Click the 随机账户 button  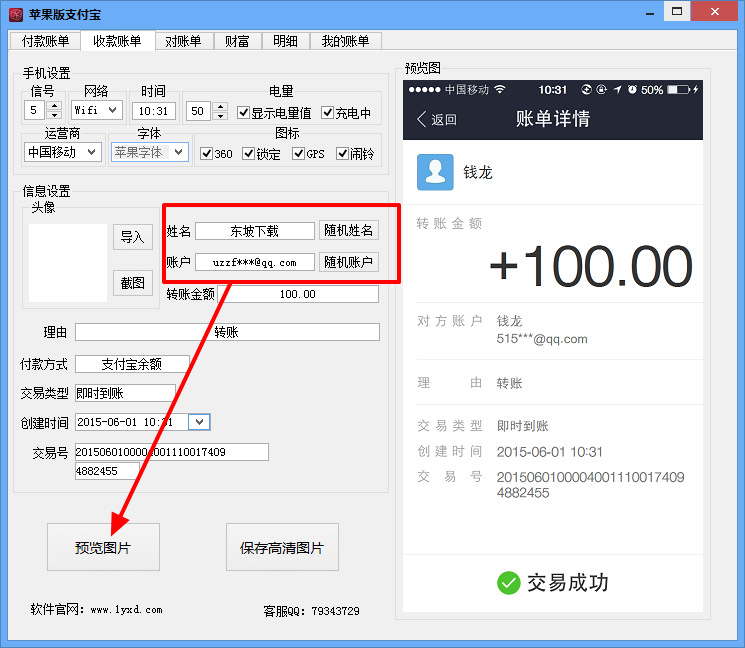tap(349, 262)
